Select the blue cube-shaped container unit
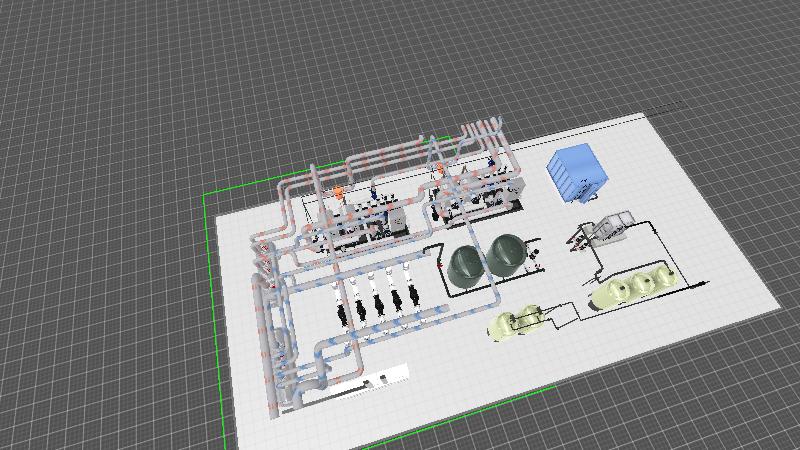 [x=579, y=173]
